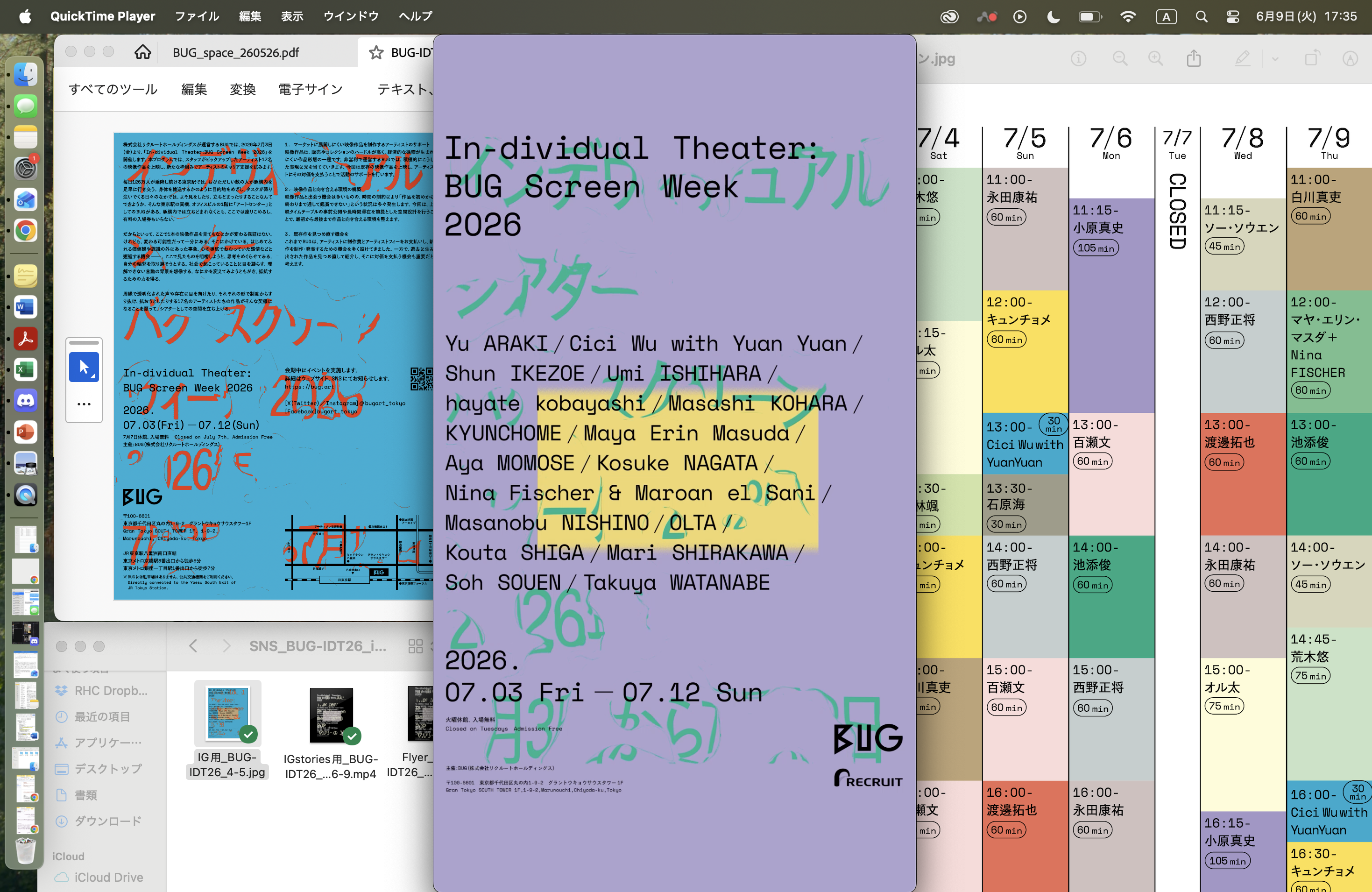Open the 編集 menu in the menu bar
Screen dimensions: 1372x892
pyautogui.click(x=250, y=16)
